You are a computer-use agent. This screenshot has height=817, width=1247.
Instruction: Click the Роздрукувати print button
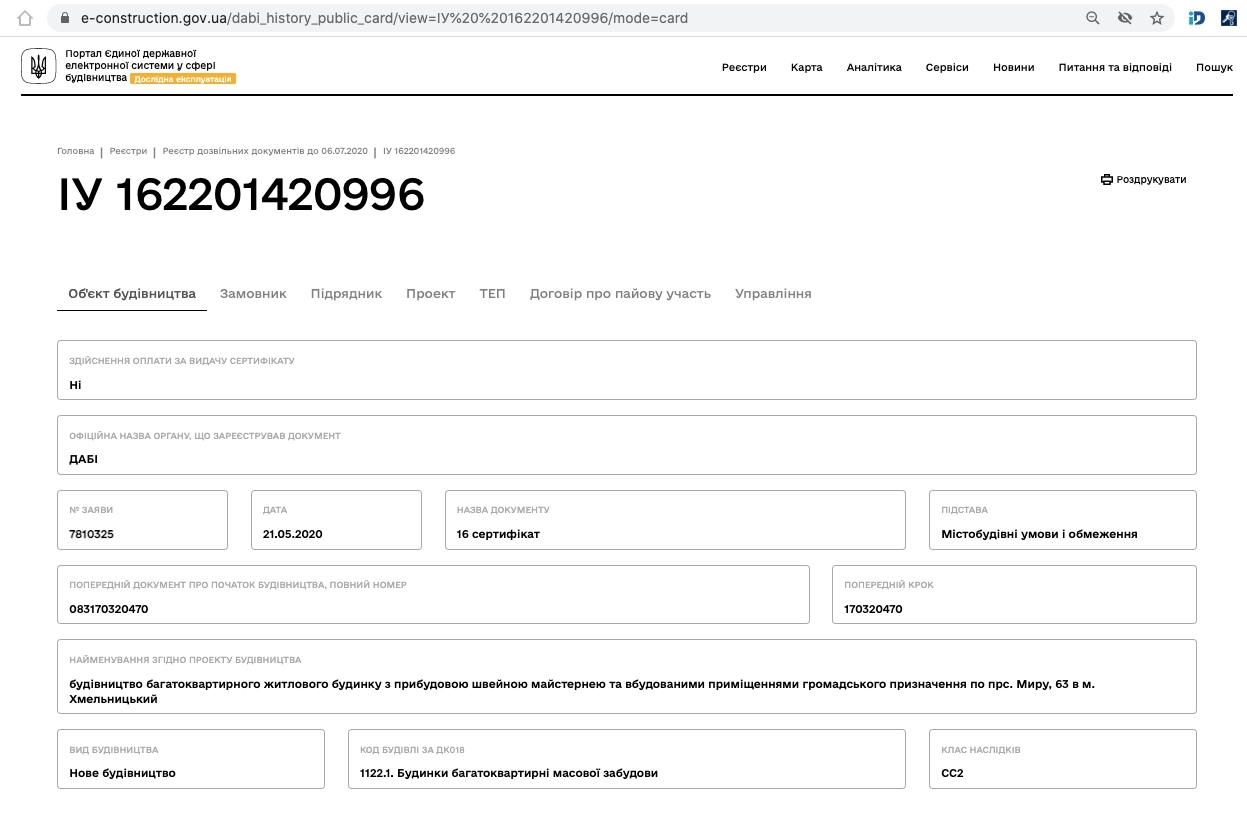1143,180
